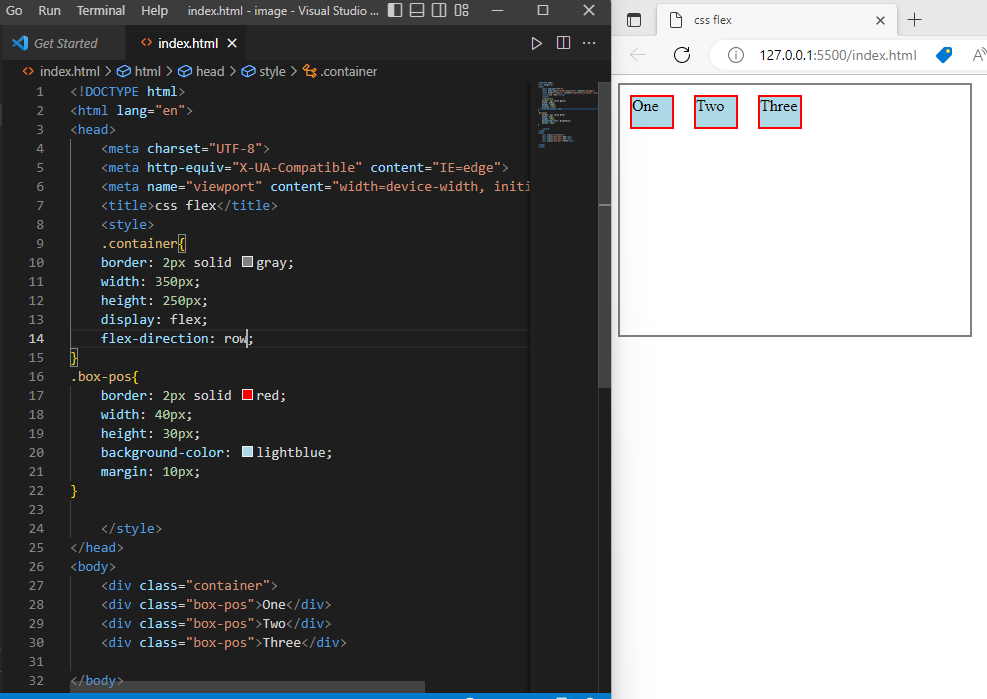
Task: Select the index.html editor tab
Action: (188, 43)
